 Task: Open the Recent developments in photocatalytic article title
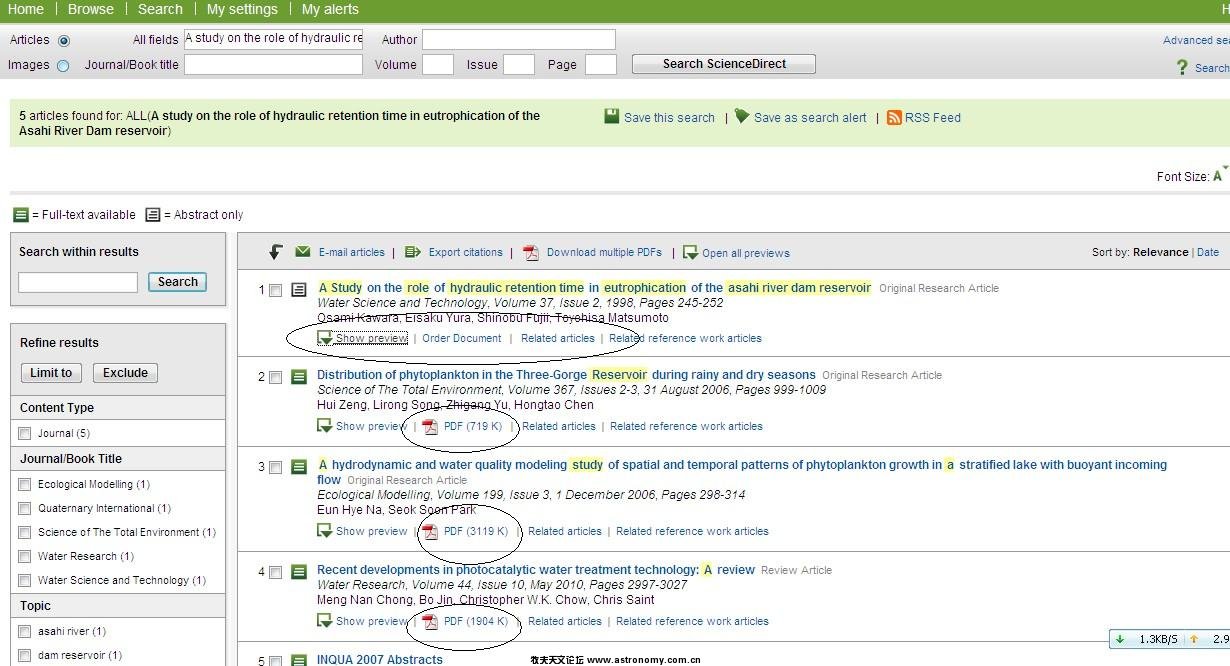(x=536, y=570)
